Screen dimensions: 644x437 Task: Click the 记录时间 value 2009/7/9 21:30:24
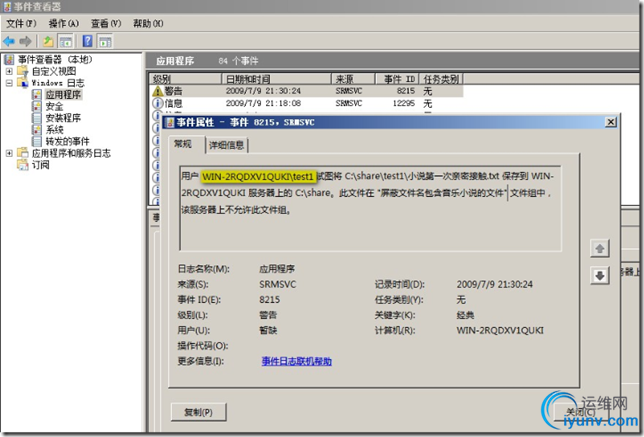tap(494, 284)
